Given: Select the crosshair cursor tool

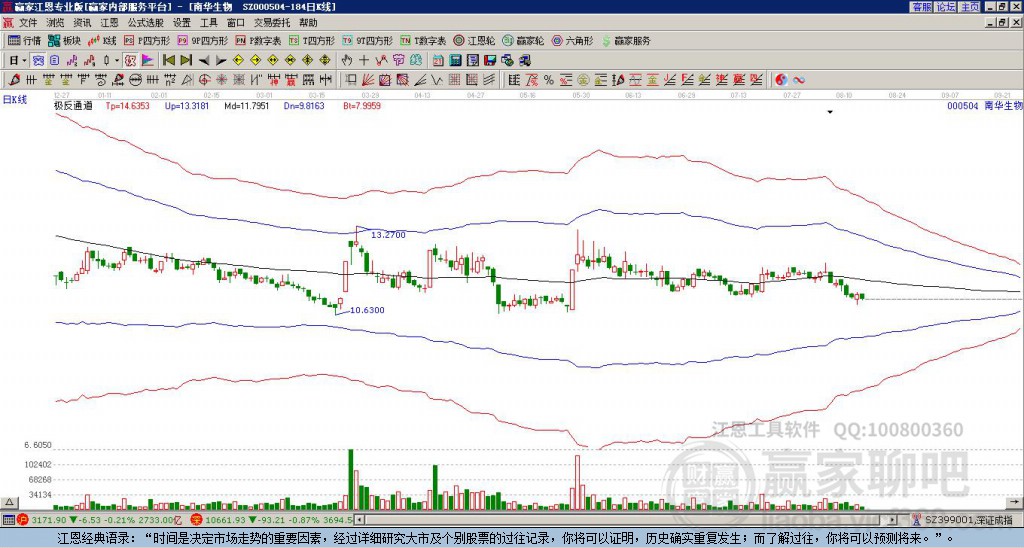Looking at the screenshot, I should [x=364, y=60].
